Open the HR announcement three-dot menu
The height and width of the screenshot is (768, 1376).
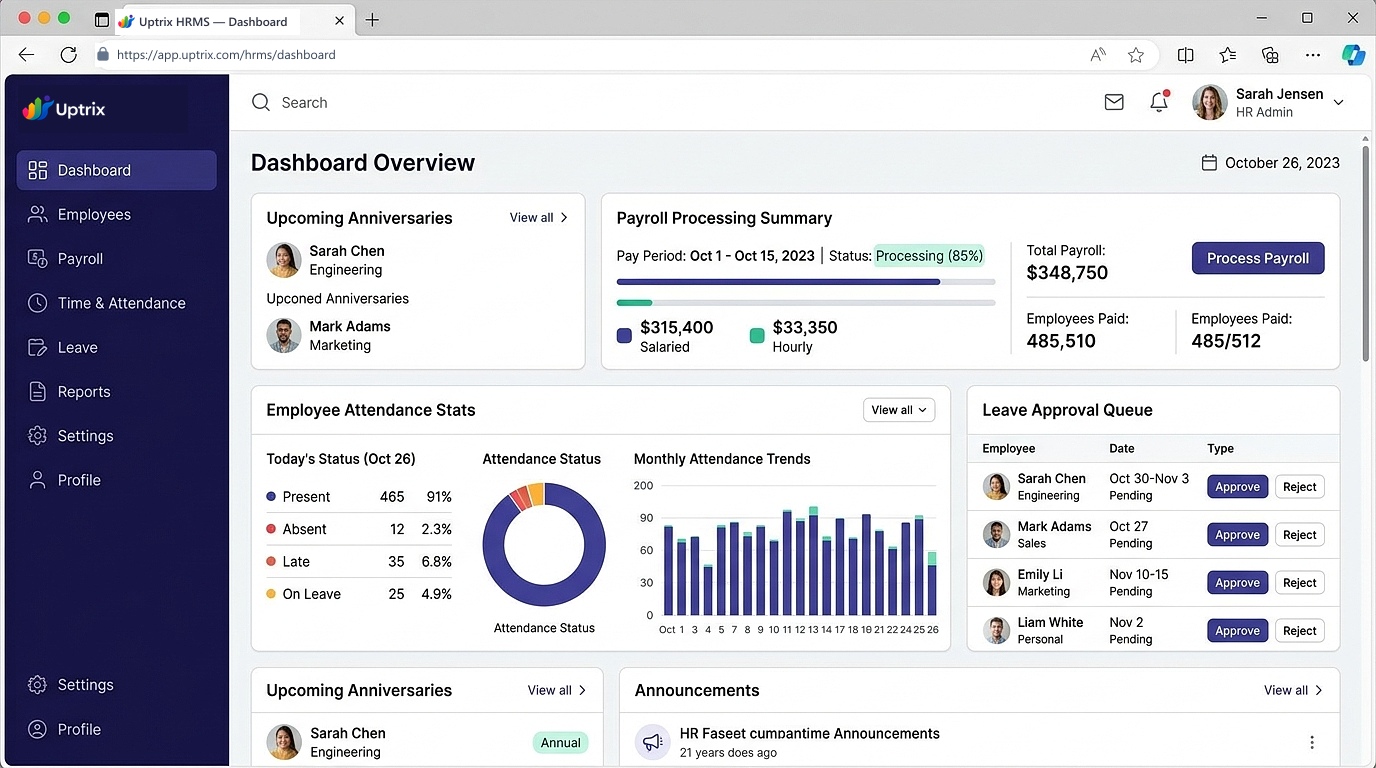[1312, 742]
